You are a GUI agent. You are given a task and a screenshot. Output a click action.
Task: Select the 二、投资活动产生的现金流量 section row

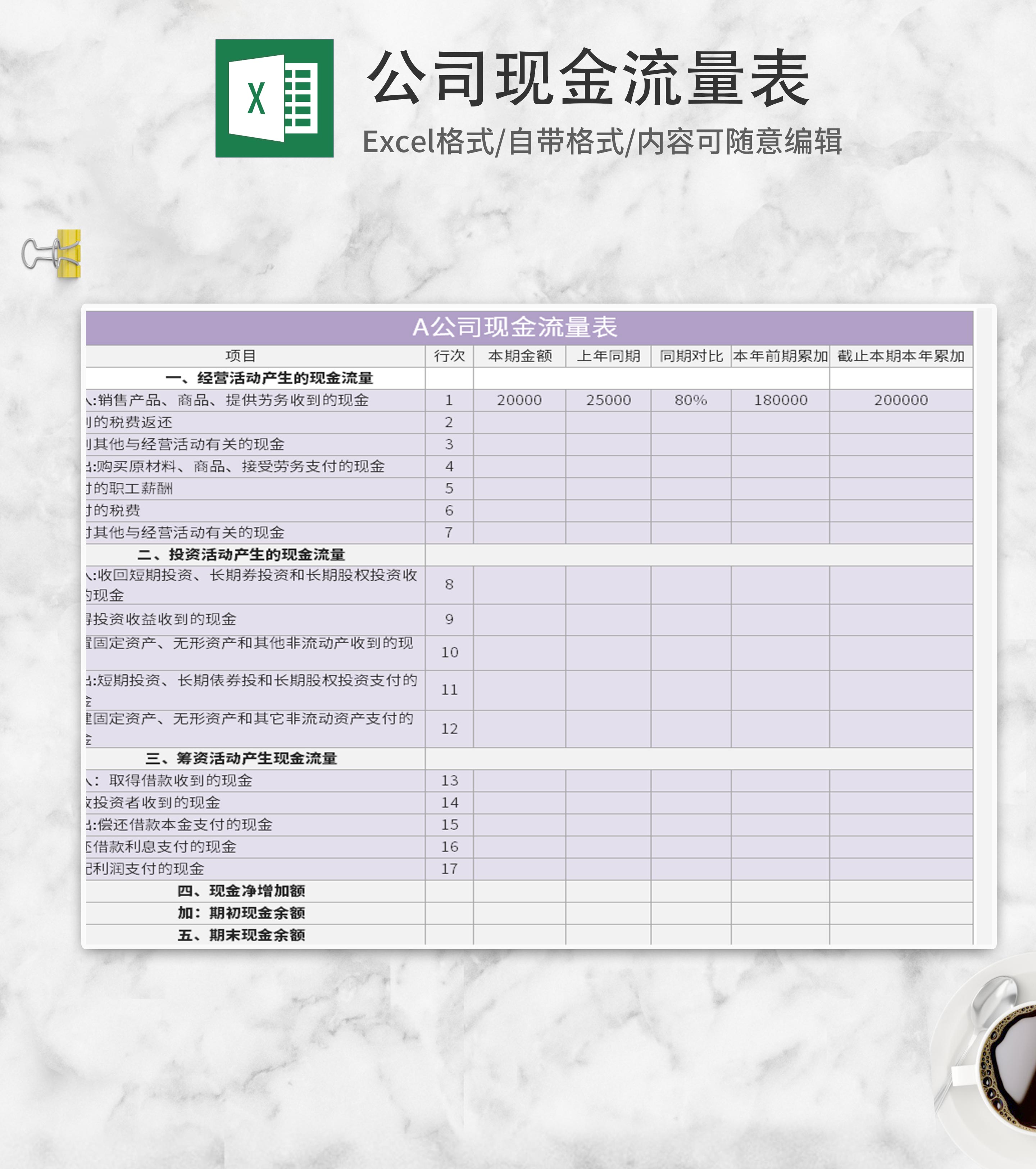pos(241,554)
